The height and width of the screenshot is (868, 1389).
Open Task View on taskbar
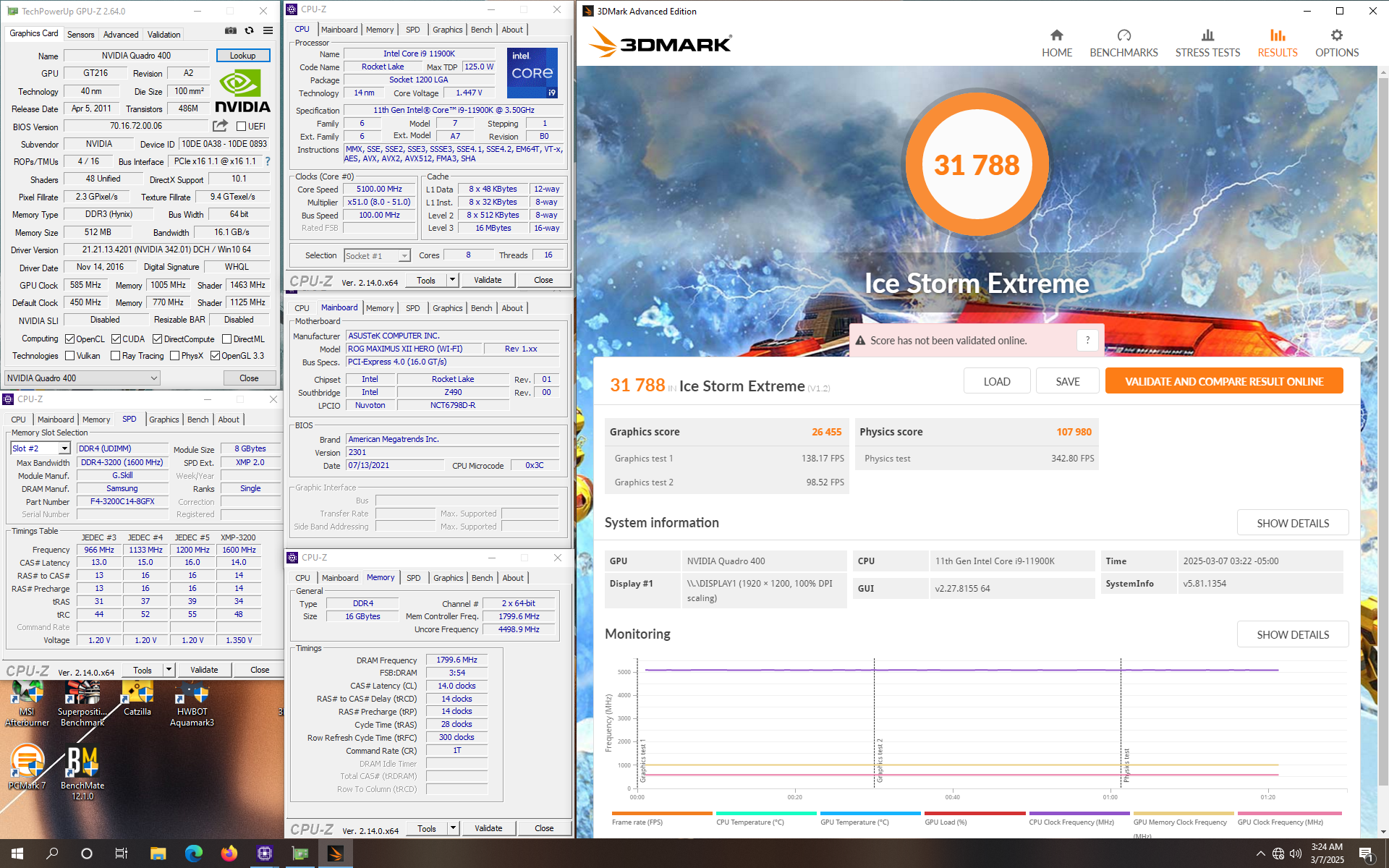122,854
